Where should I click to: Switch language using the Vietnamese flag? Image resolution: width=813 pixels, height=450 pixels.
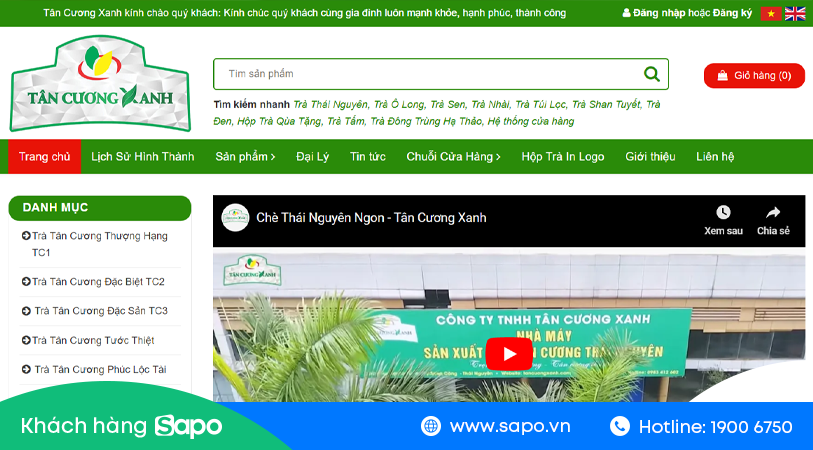point(770,13)
